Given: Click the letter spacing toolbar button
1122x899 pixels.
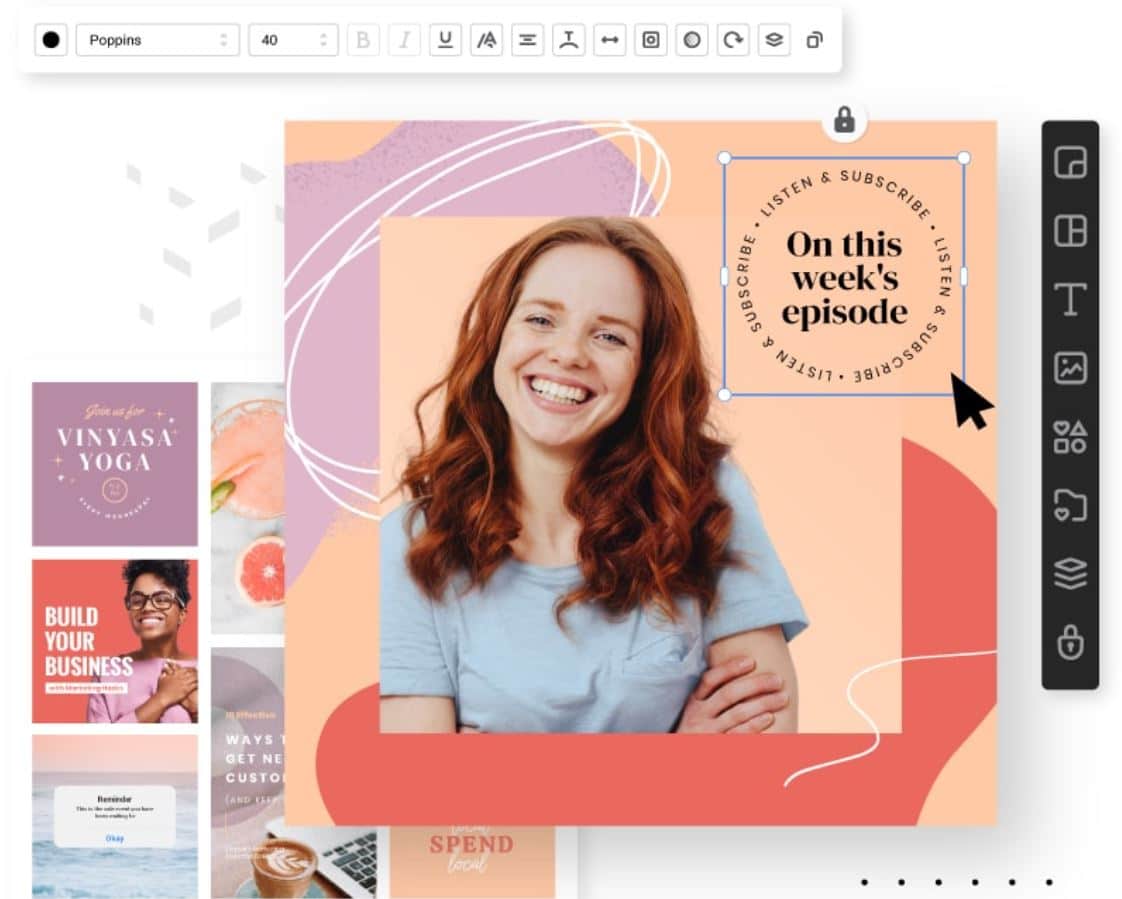Looking at the screenshot, I should (x=609, y=40).
